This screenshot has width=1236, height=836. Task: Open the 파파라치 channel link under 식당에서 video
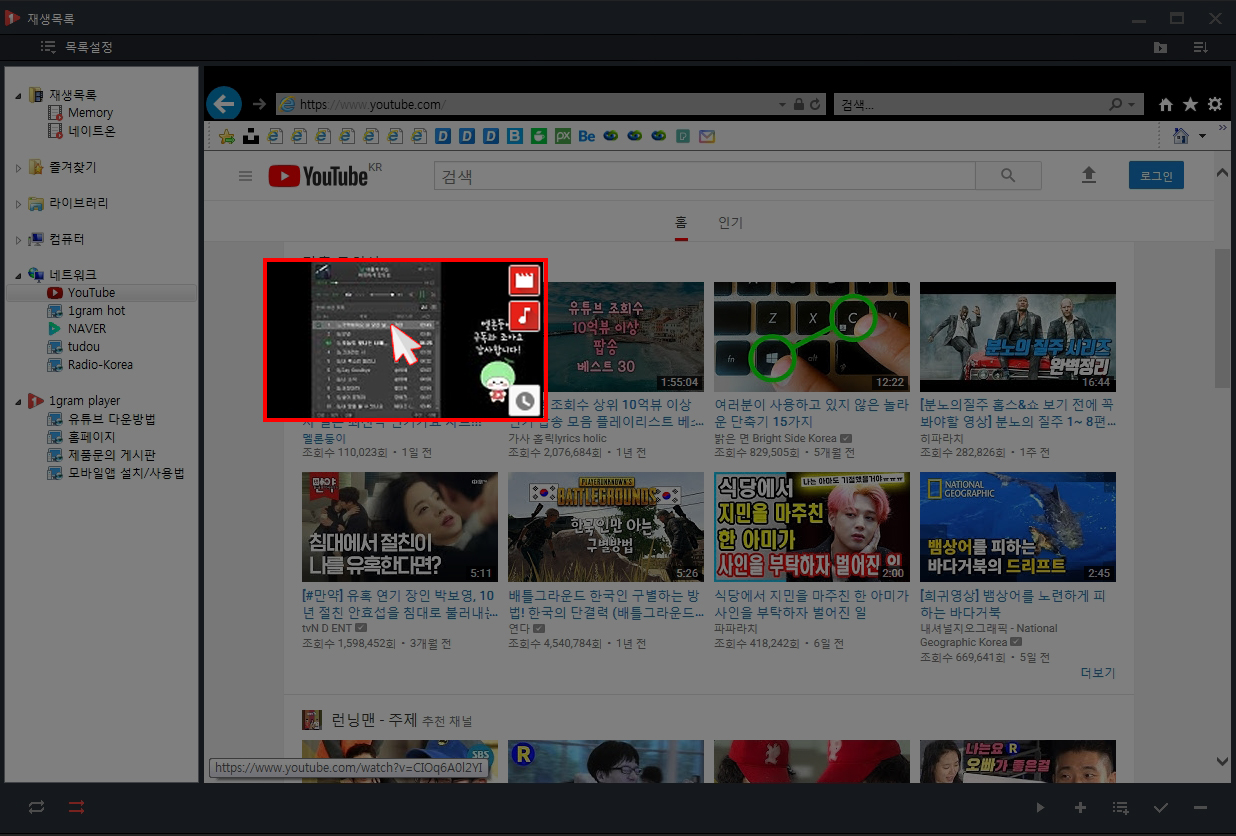738,628
